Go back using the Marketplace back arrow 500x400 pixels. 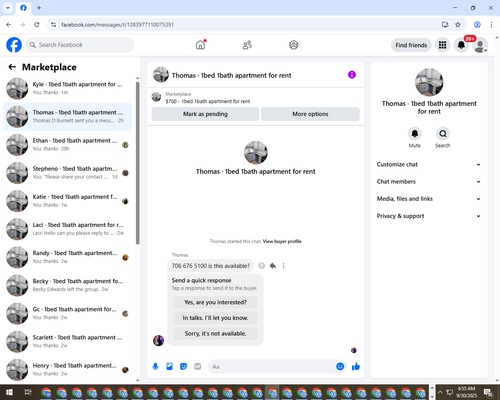click(x=12, y=67)
